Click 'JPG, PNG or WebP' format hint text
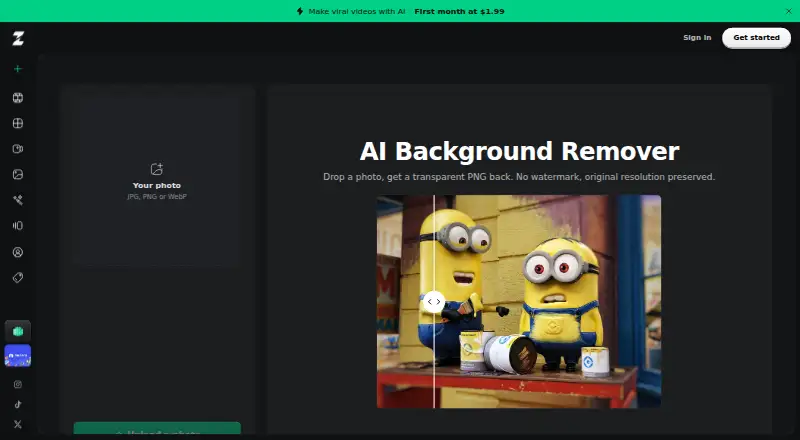The width and height of the screenshot is (800, 440). (157, 197)
